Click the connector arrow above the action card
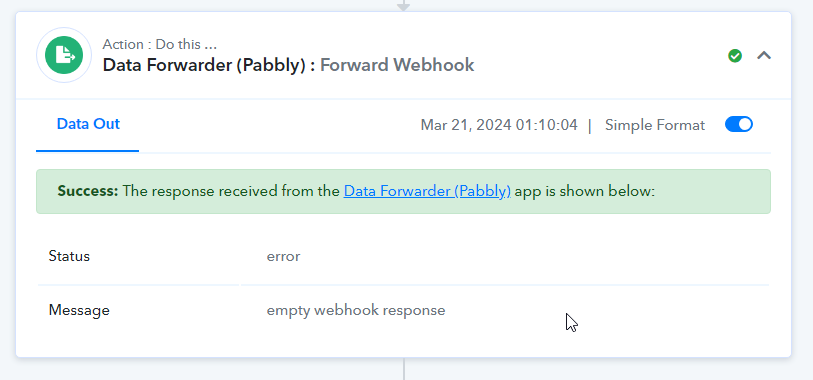 tap(403, 6)
